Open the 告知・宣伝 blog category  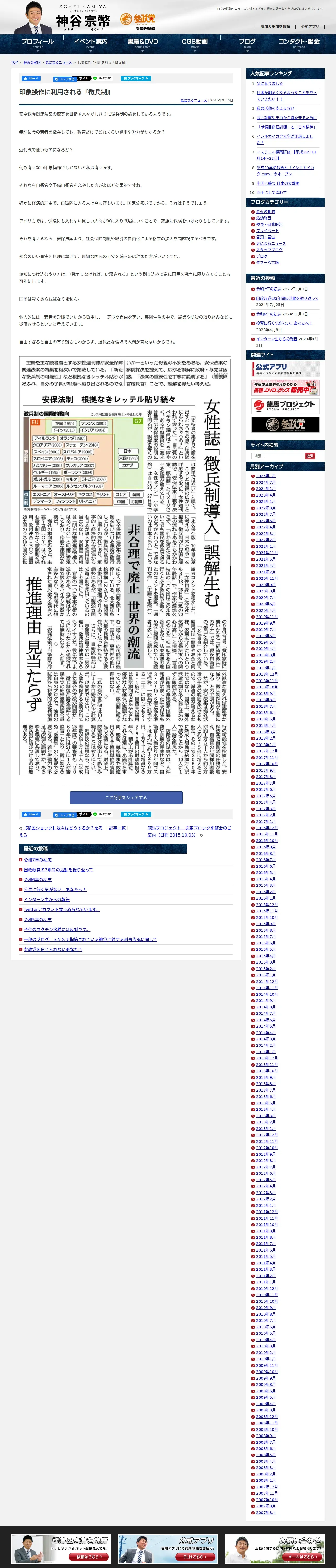[265, 237]
